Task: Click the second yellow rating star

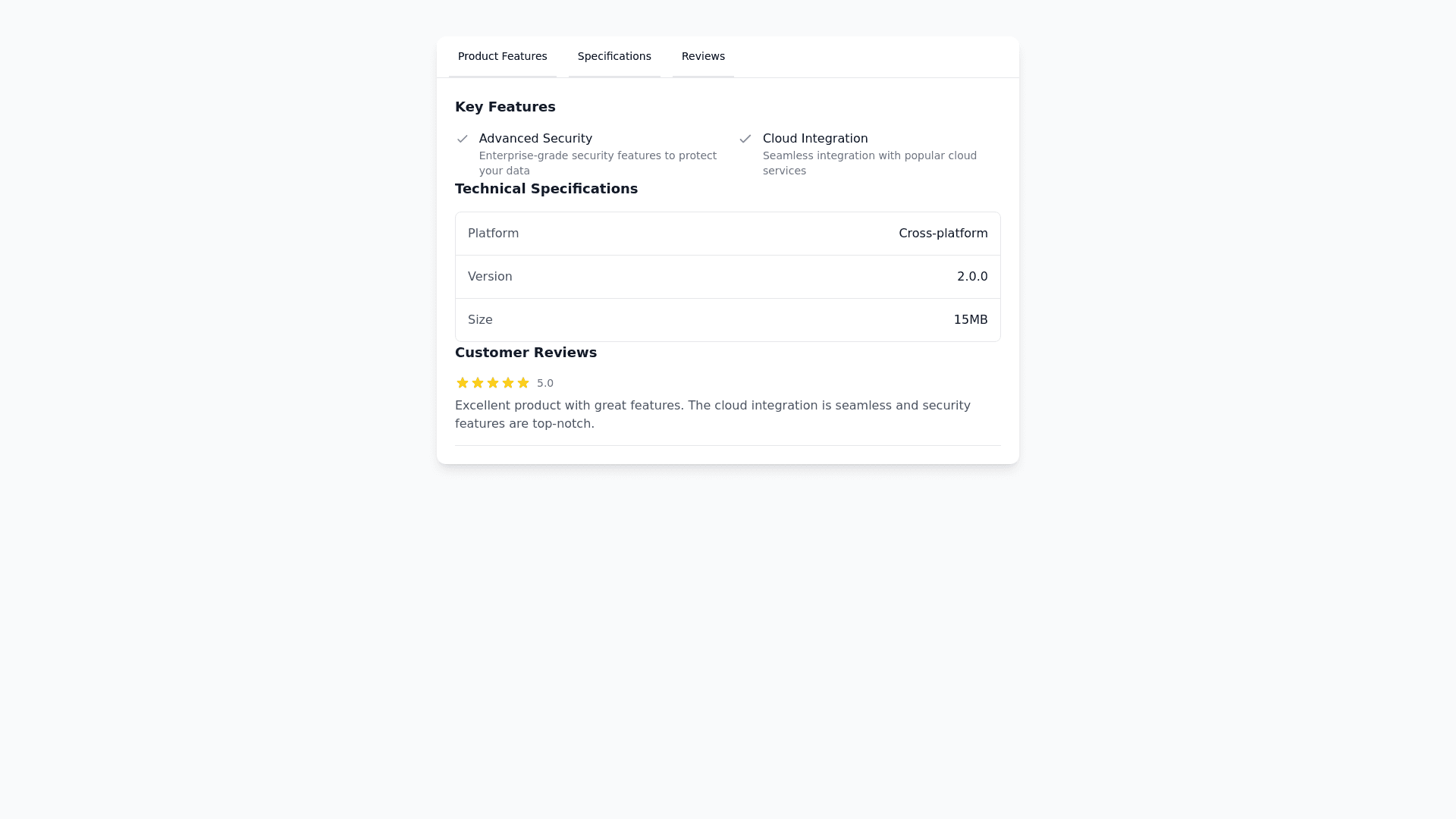Action: click(478, 383)
